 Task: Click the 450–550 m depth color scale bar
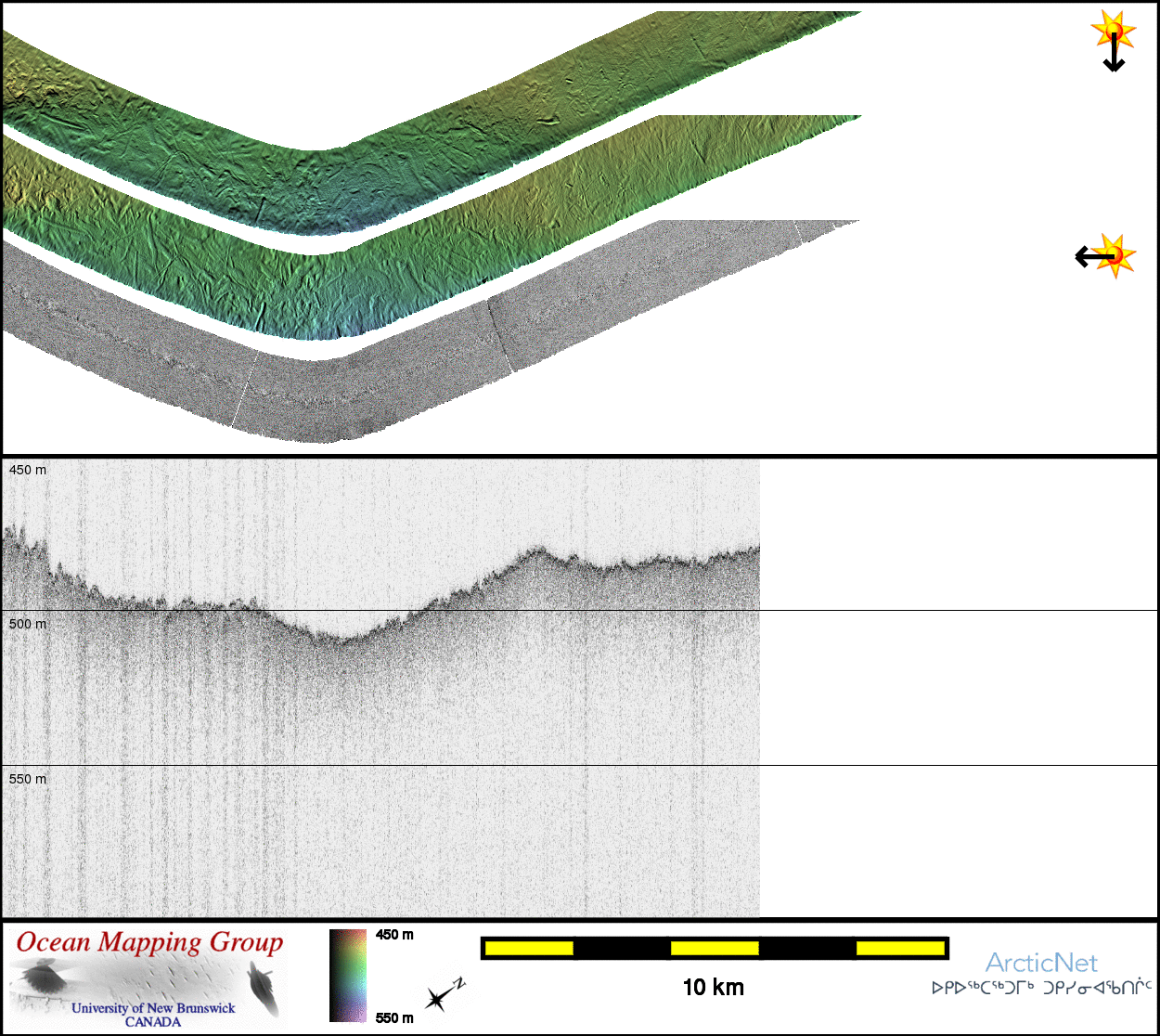348,975
